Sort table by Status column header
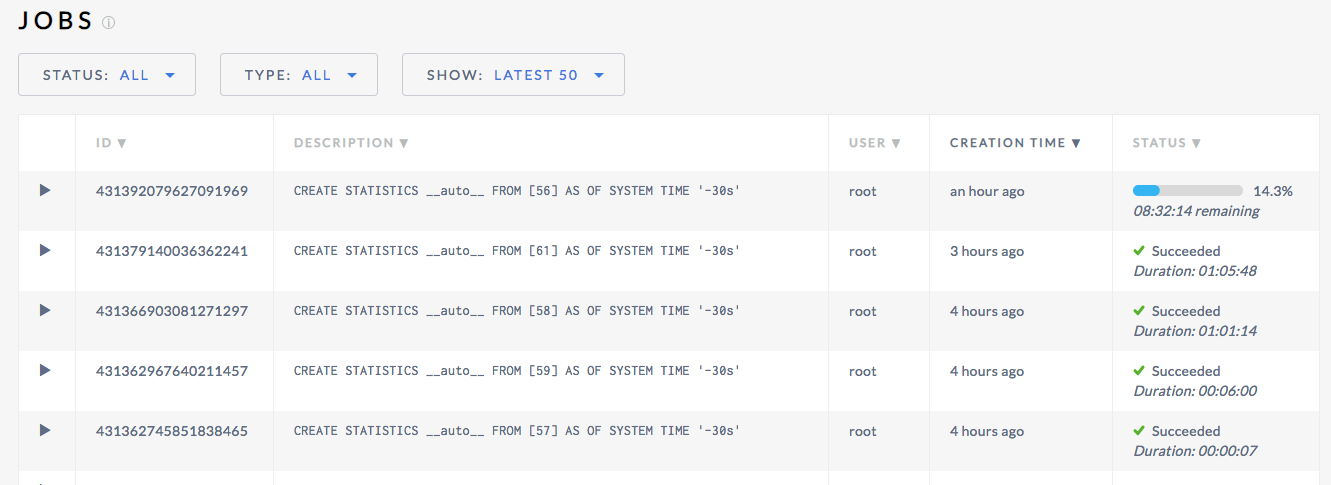 [1167, 143]
